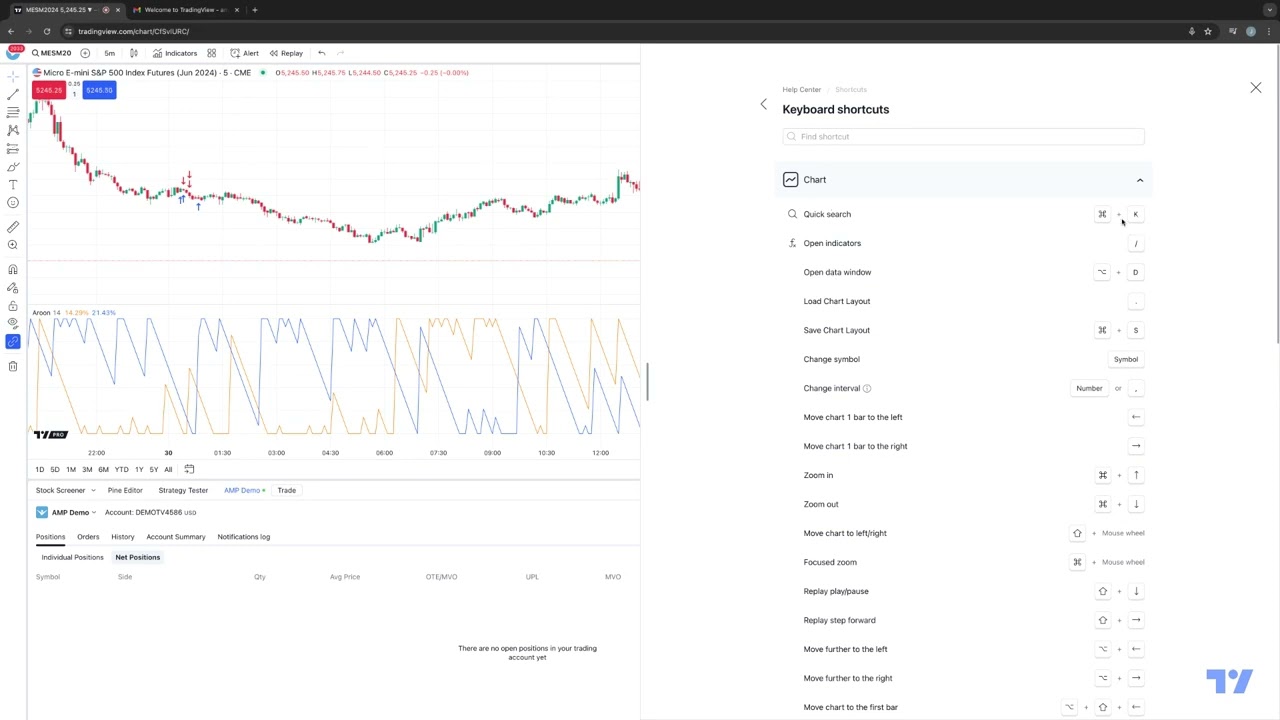Click the Open indicators shortcut row
The height and width of the screenshot is (720, 1280).
point(963,243)
